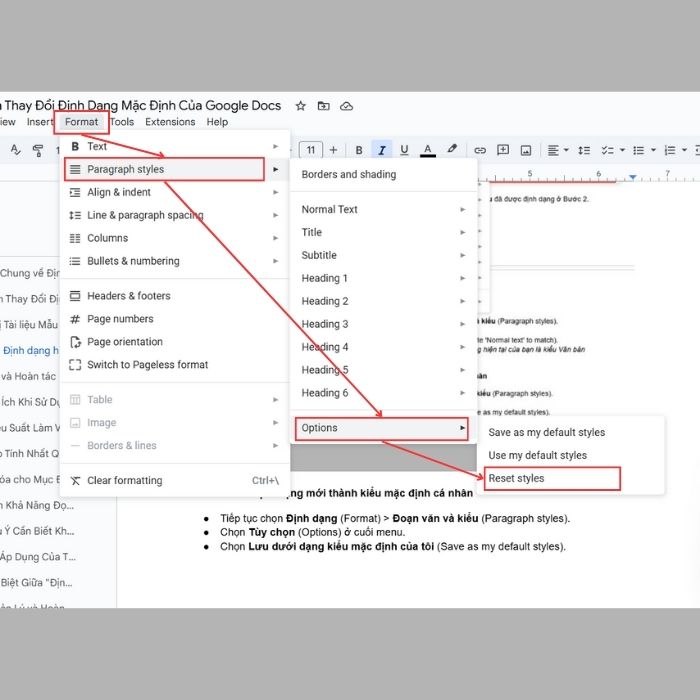The height and width of the screenshot is (700, 700).
Task: Click the add comment icon
Action: click(503, 150)
